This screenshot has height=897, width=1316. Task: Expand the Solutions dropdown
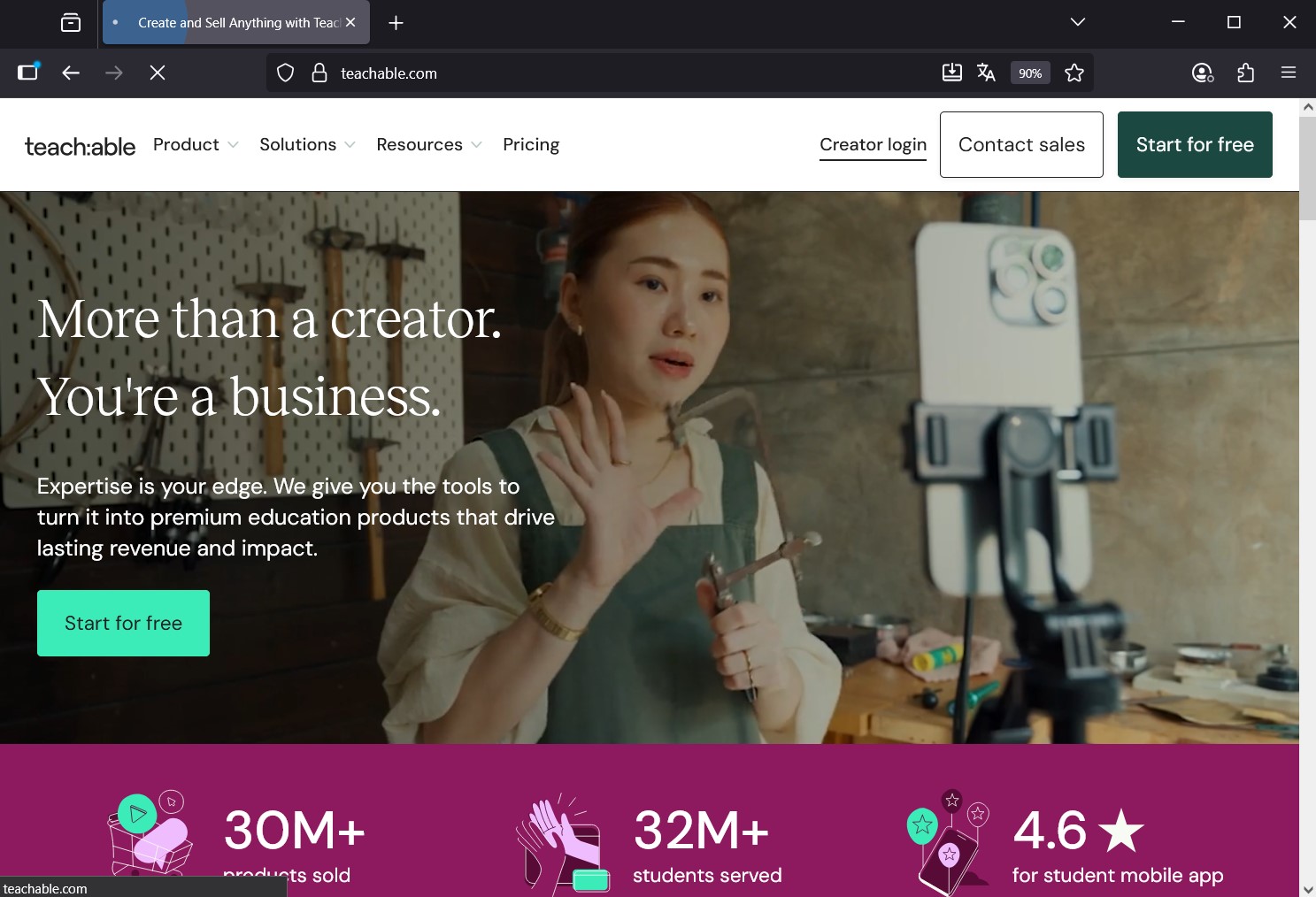click(x=306, y=144)
